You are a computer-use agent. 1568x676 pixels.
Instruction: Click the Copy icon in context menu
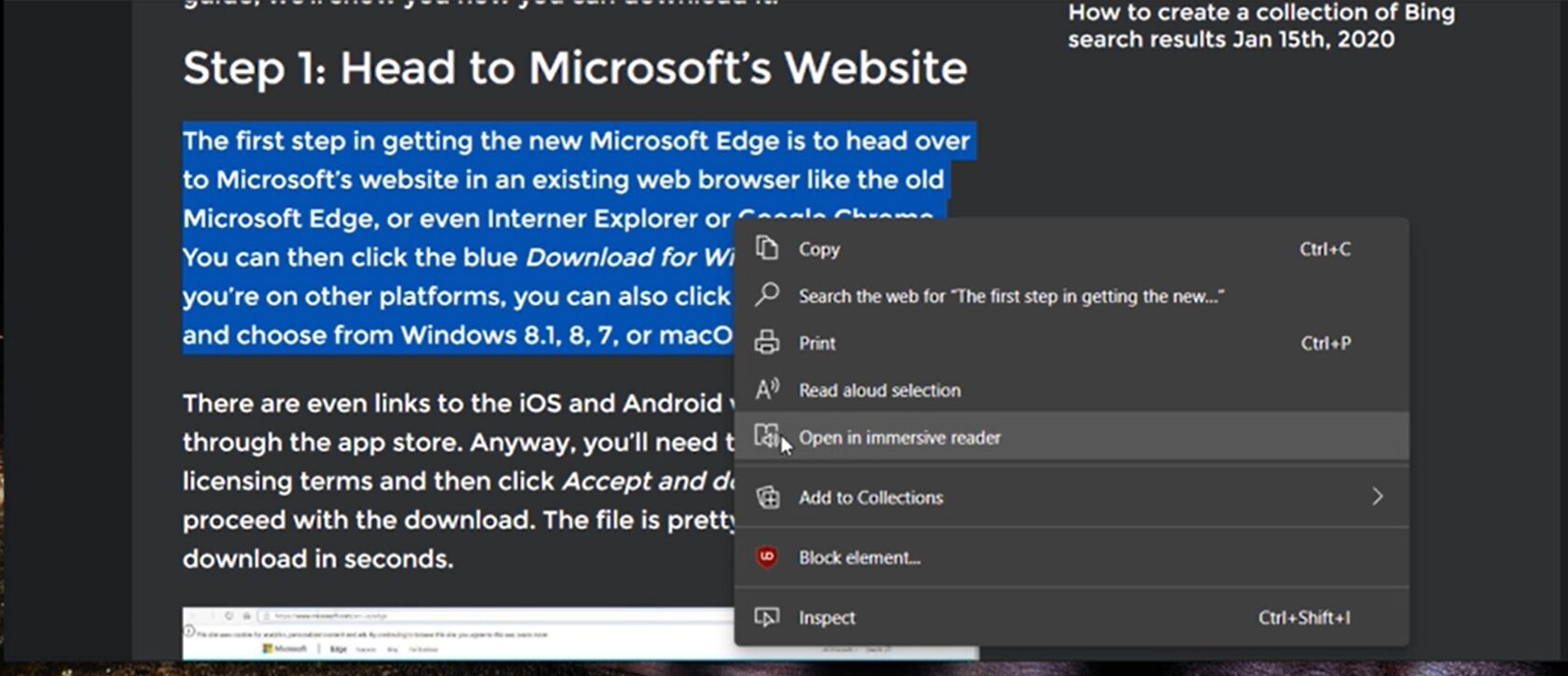(x=766, y=248)
